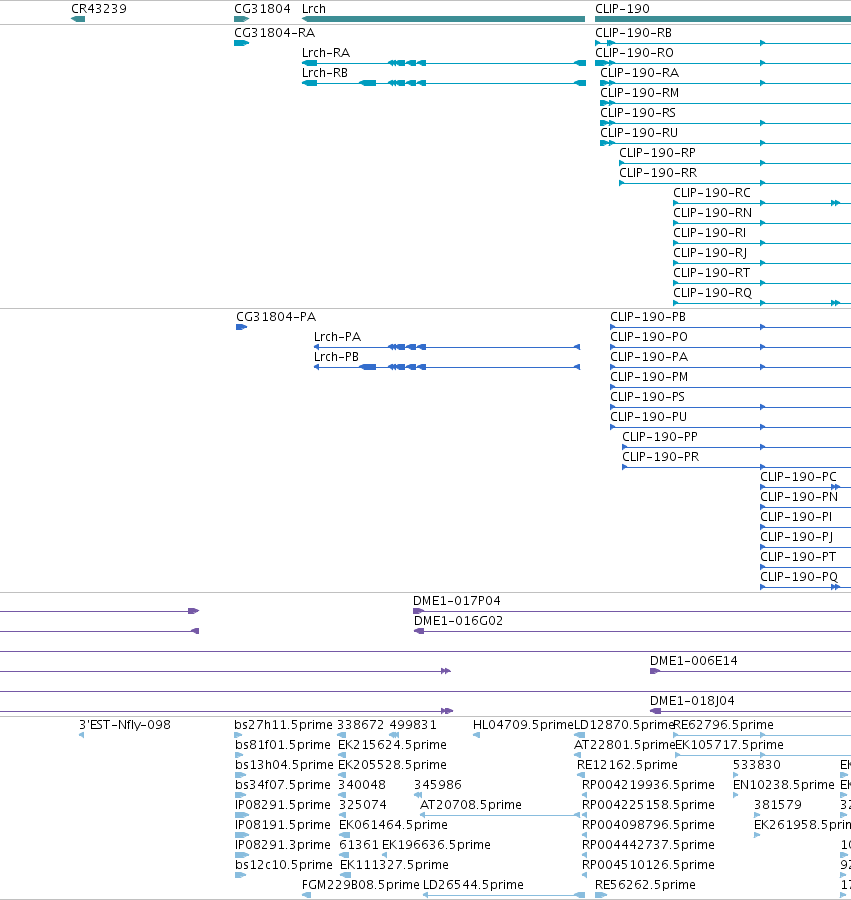851x900 pixels.
Task: Select EST bs27h11.5prime
Action: click(283, 726)
